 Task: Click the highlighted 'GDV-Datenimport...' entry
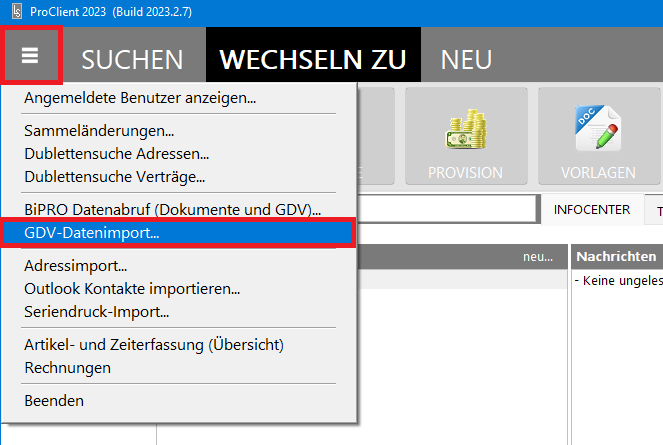92,233
